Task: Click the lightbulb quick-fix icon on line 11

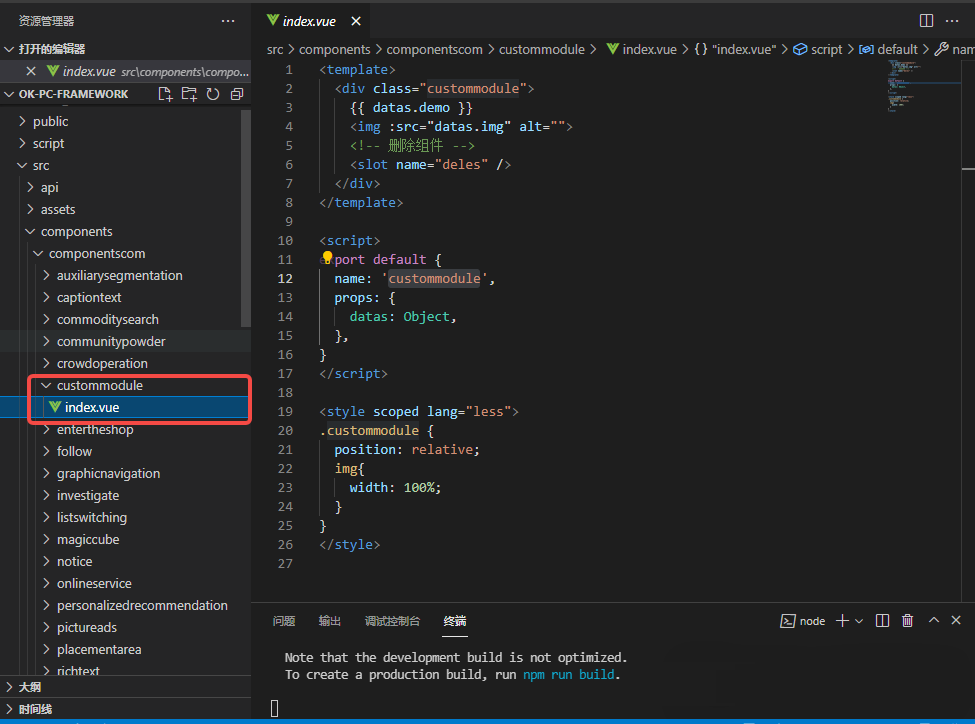Action: pyautogui.click(x=327, y=258)
